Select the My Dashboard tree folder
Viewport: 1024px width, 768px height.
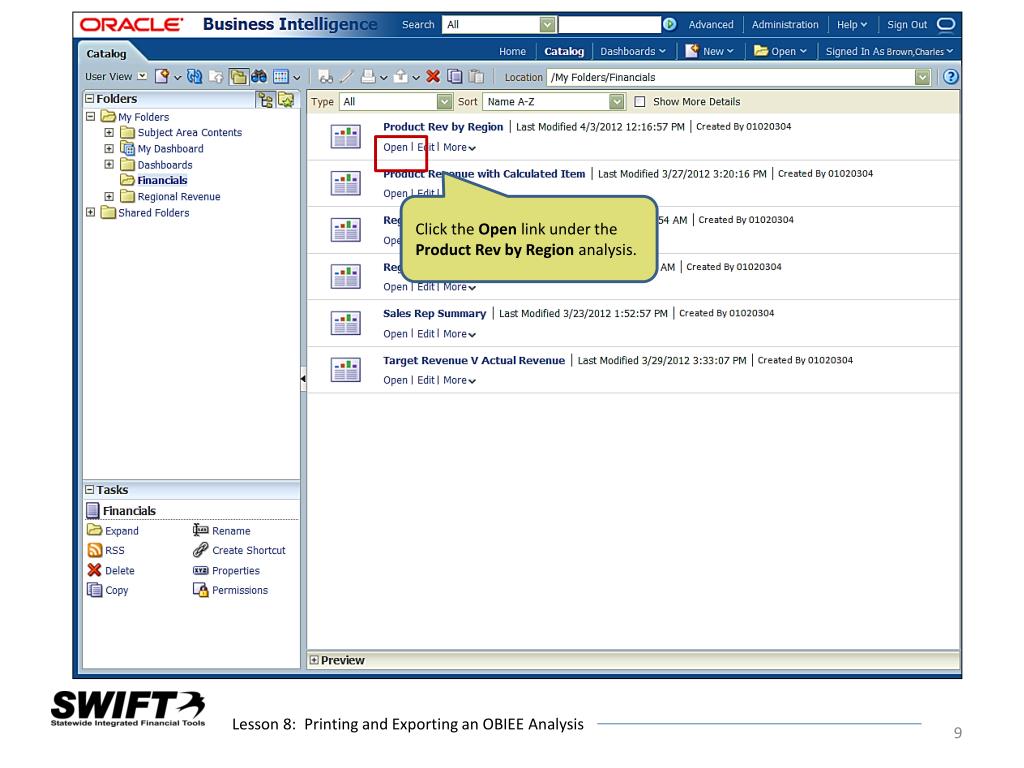(x=170, y=148)
